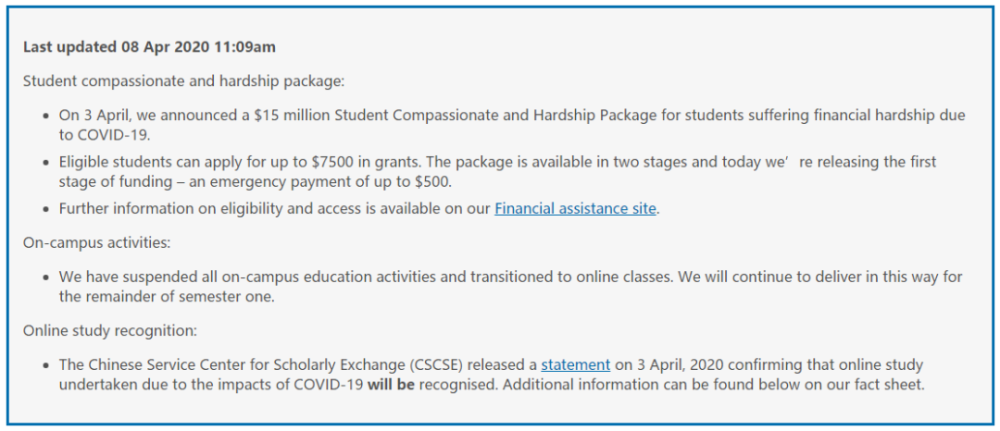Click the Online study recognition heading
Screen dimensions: 1000x431
pyautogui.click(x=111, y=330)
